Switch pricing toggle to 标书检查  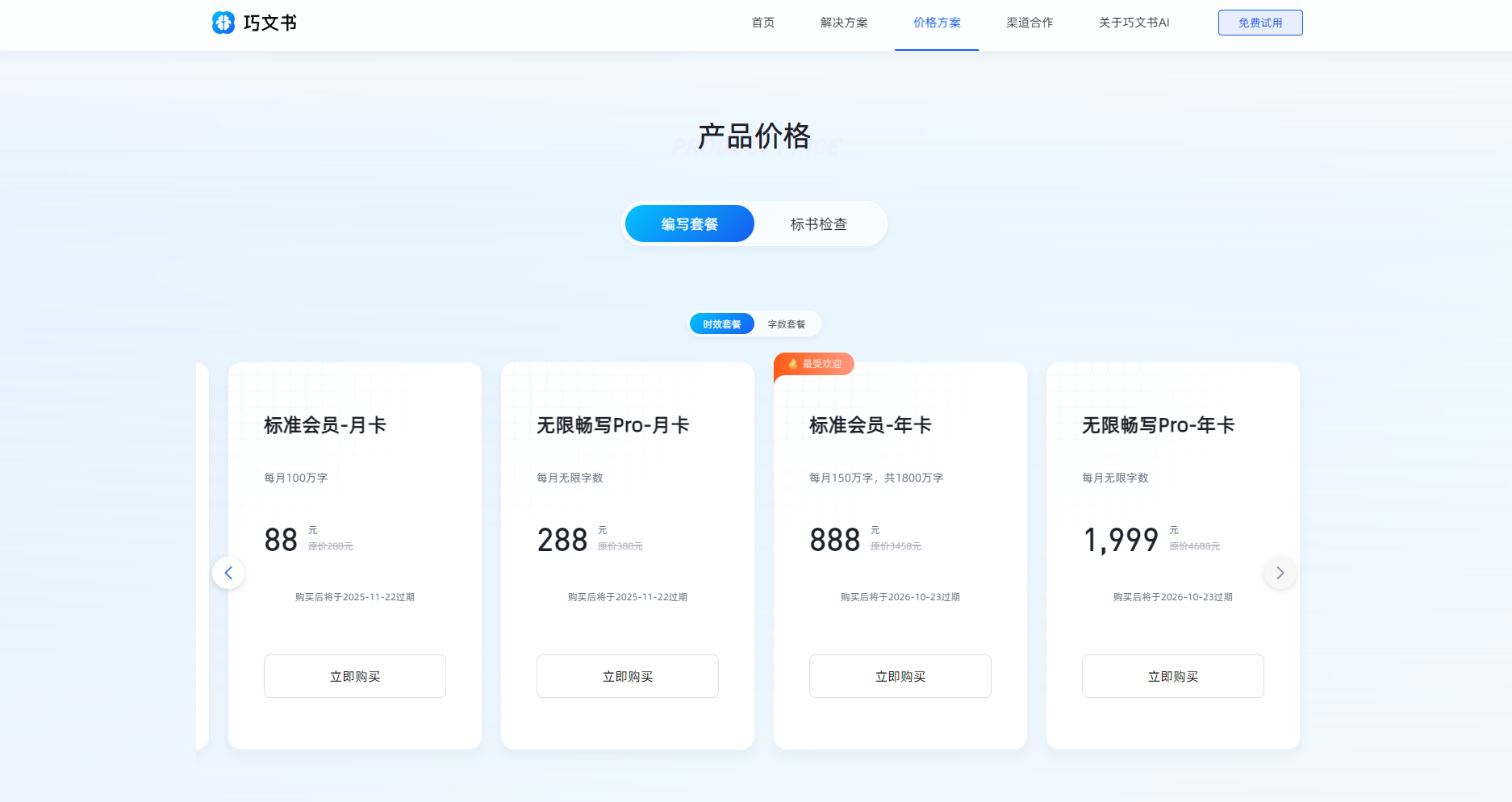pos(819,223)
